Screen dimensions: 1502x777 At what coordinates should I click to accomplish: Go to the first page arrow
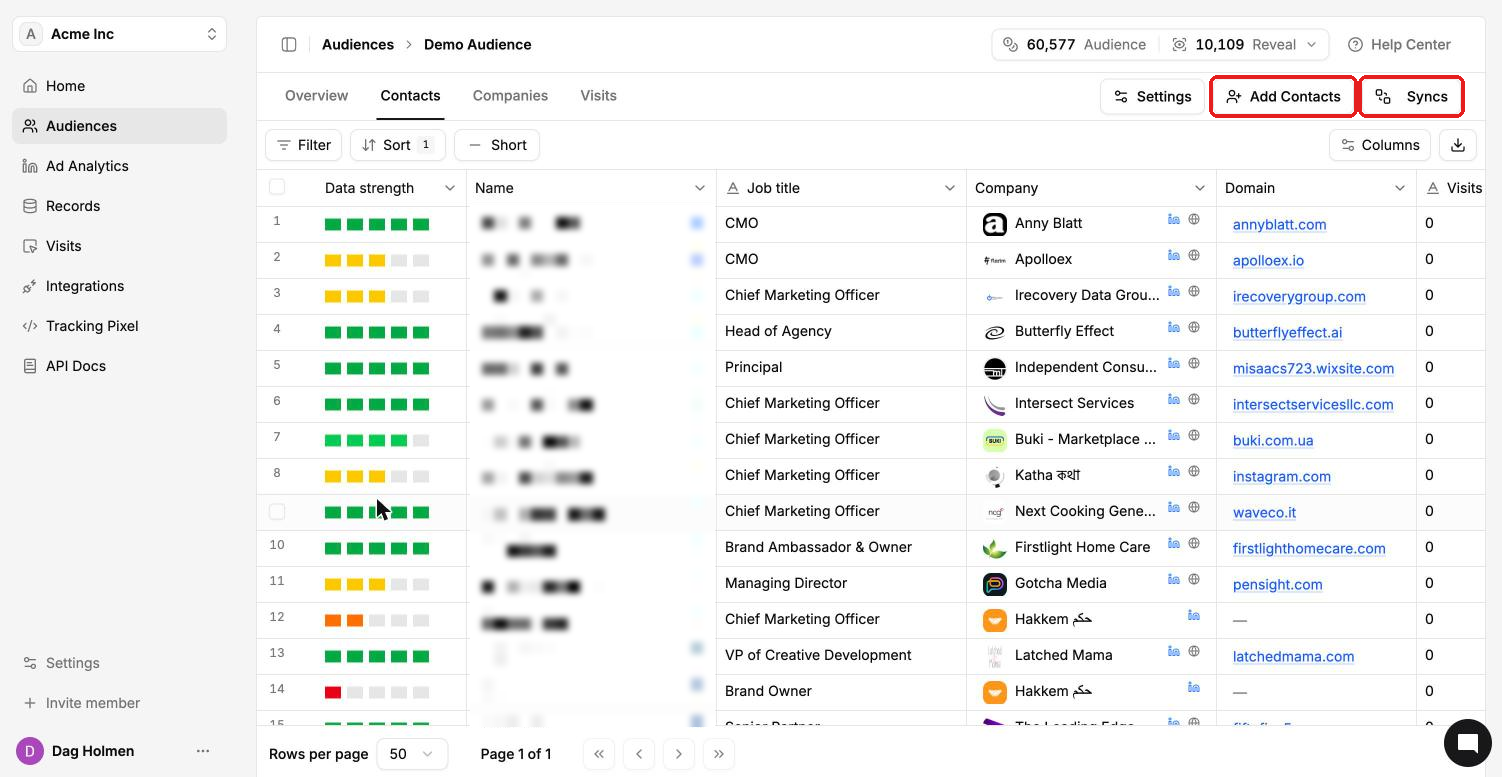599,754
